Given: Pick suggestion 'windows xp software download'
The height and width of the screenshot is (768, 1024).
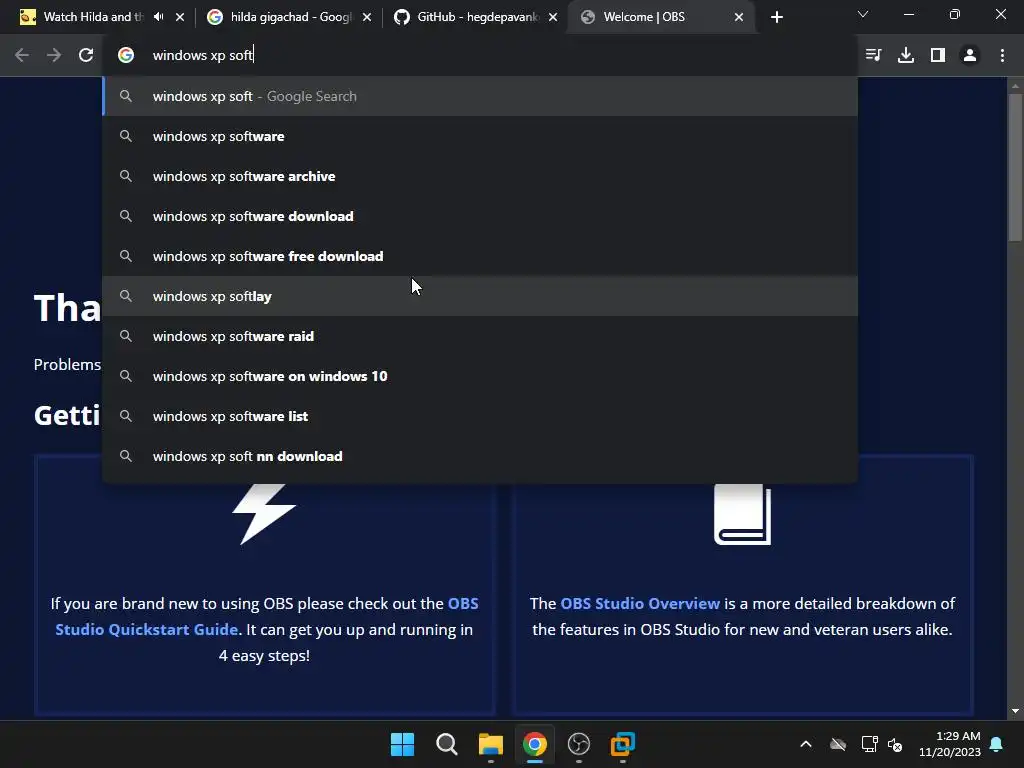Looking at the screenshot, I should (x=480, y=216).
